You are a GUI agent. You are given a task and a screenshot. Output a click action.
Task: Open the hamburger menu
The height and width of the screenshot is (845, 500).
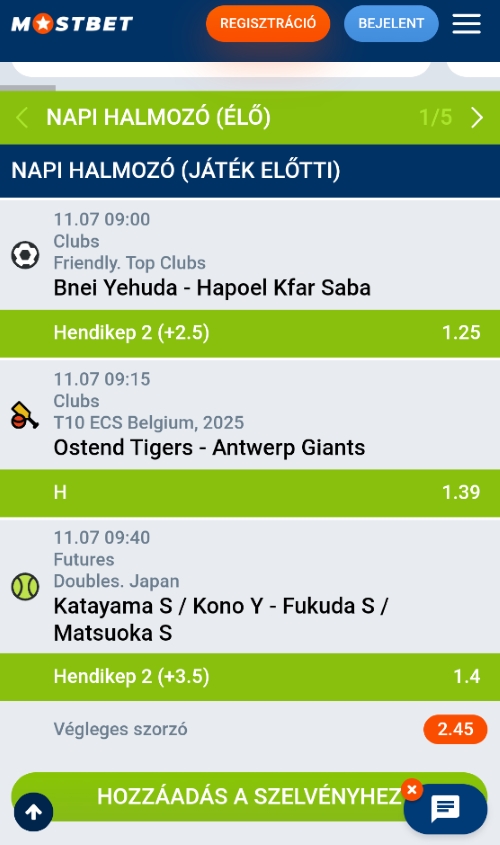point(466,24)
